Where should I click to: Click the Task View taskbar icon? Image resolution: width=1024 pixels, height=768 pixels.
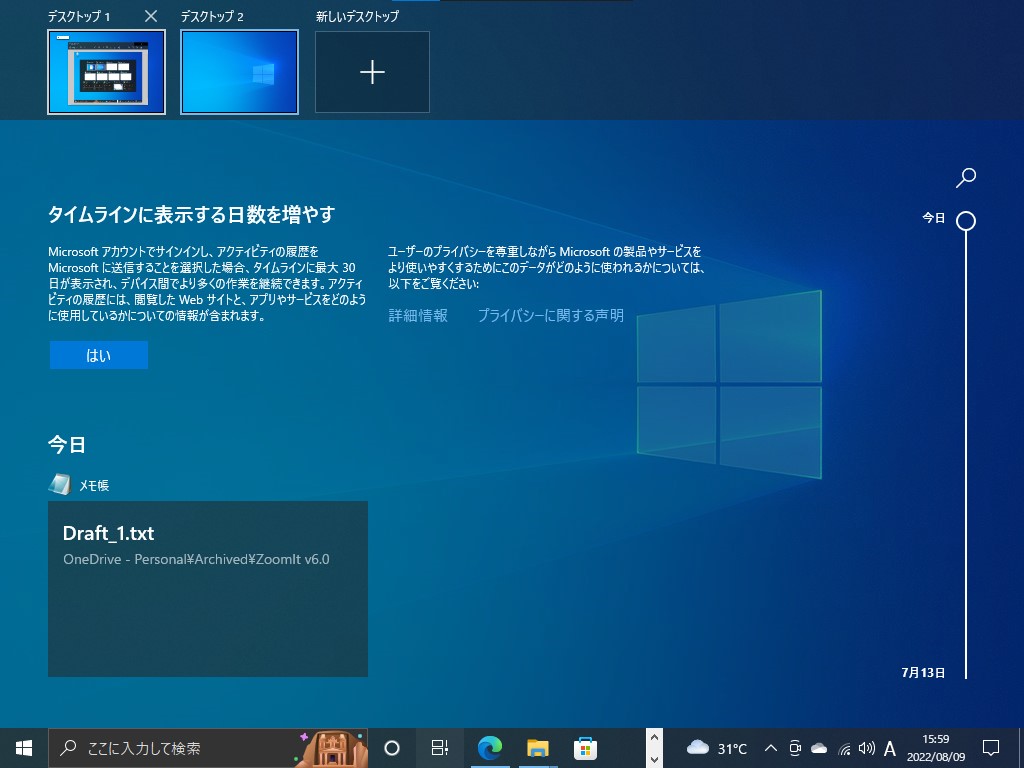coord(439,747)
